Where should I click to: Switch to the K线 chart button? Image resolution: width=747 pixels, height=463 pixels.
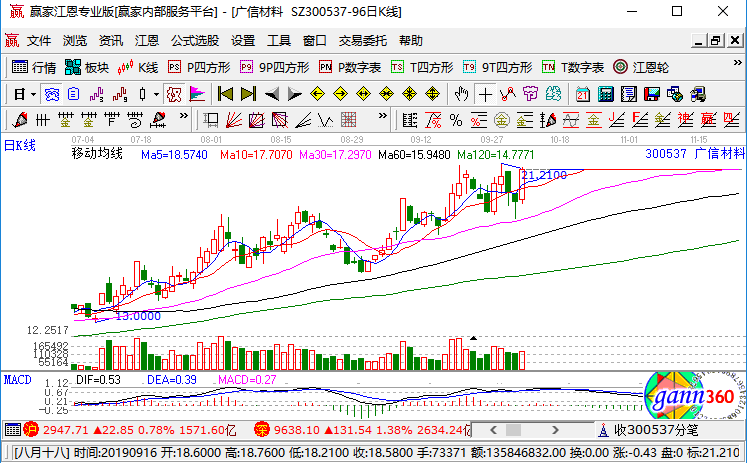[138, 68]
